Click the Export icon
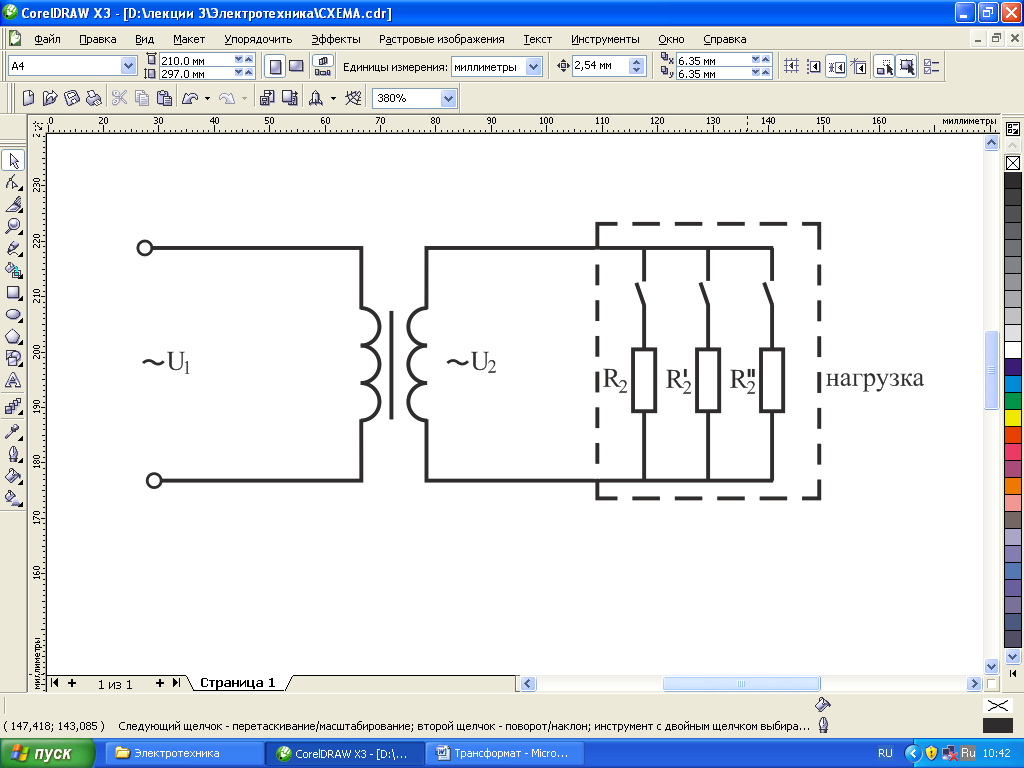Viewport: 1024px width, 768px height. pos(290,98)
